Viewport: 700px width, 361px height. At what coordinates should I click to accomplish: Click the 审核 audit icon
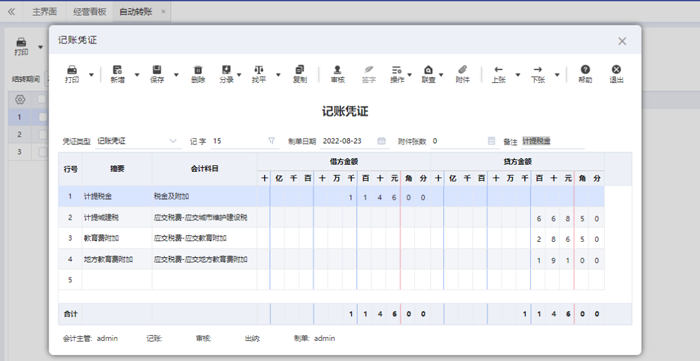tap(338, 74)
